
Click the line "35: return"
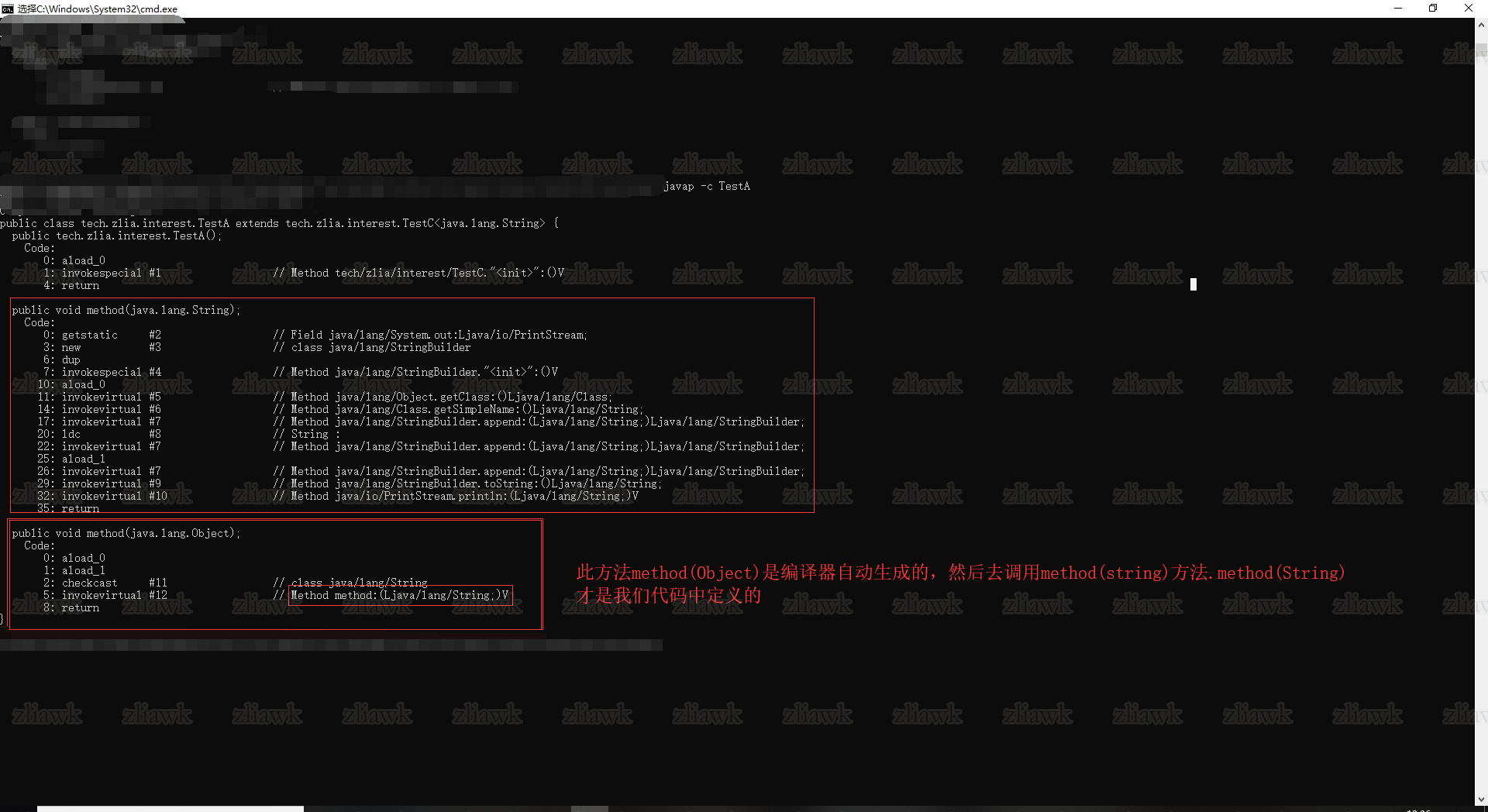68,509
